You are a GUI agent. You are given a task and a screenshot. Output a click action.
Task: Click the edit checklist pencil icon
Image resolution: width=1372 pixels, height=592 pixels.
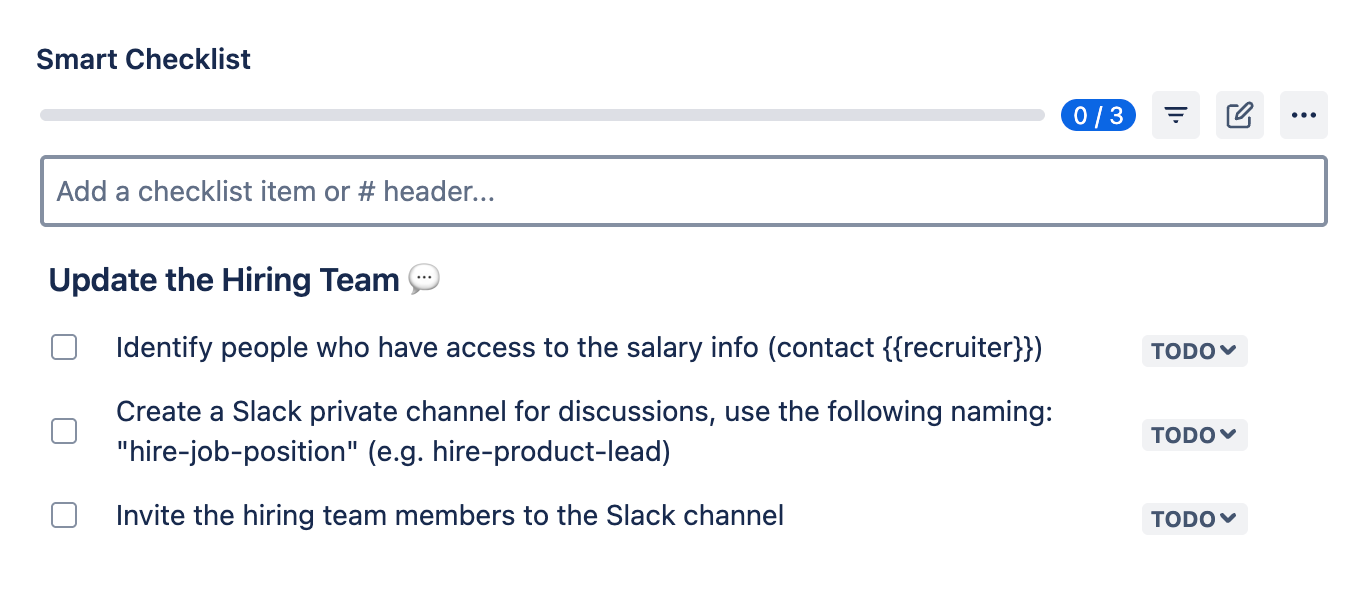(x=1240, y=116)
